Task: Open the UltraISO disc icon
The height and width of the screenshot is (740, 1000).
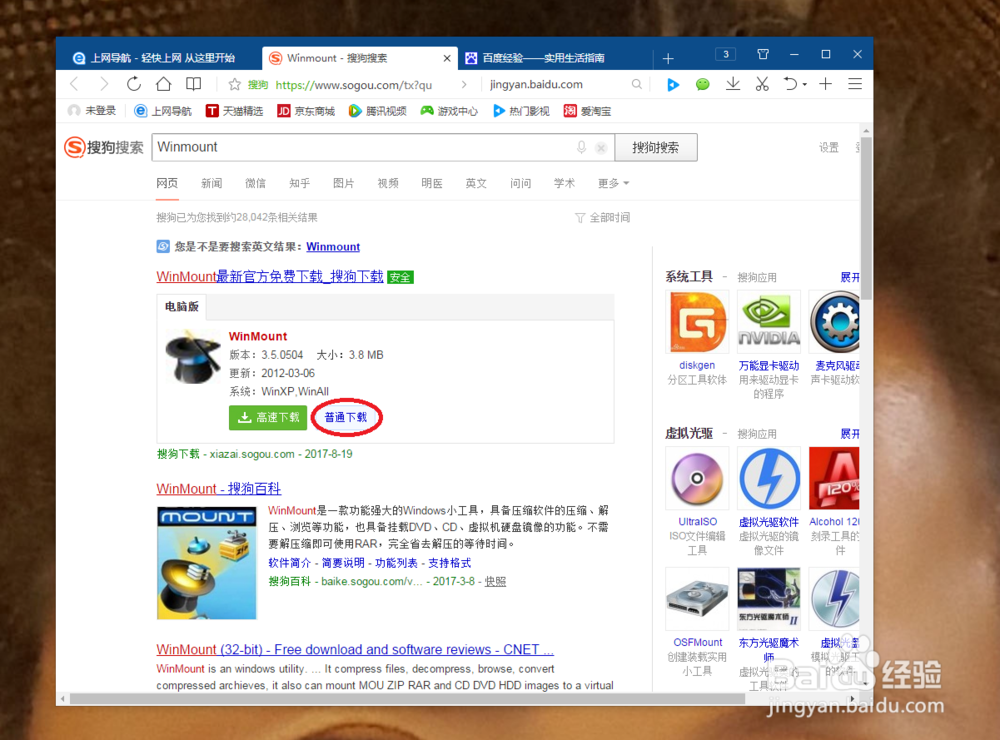Action: 697,478
